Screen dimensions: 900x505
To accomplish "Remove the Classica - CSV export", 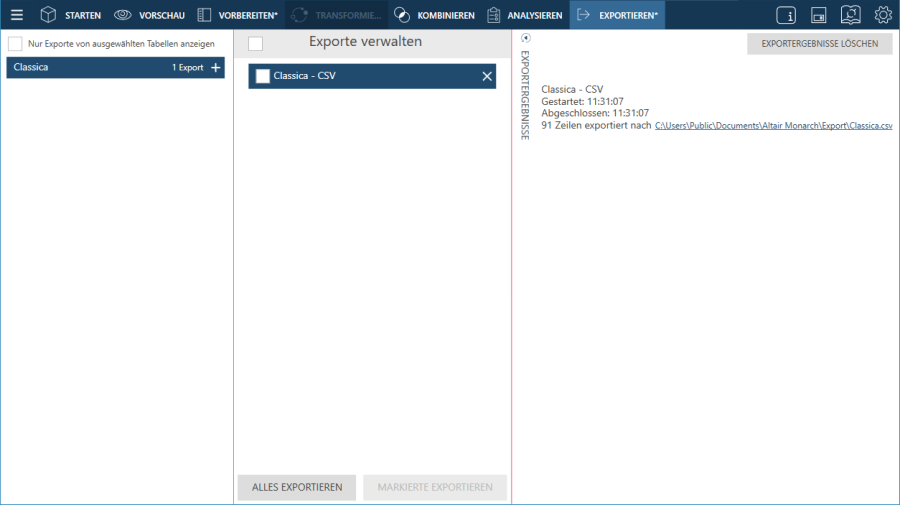I will pos(487,76).
